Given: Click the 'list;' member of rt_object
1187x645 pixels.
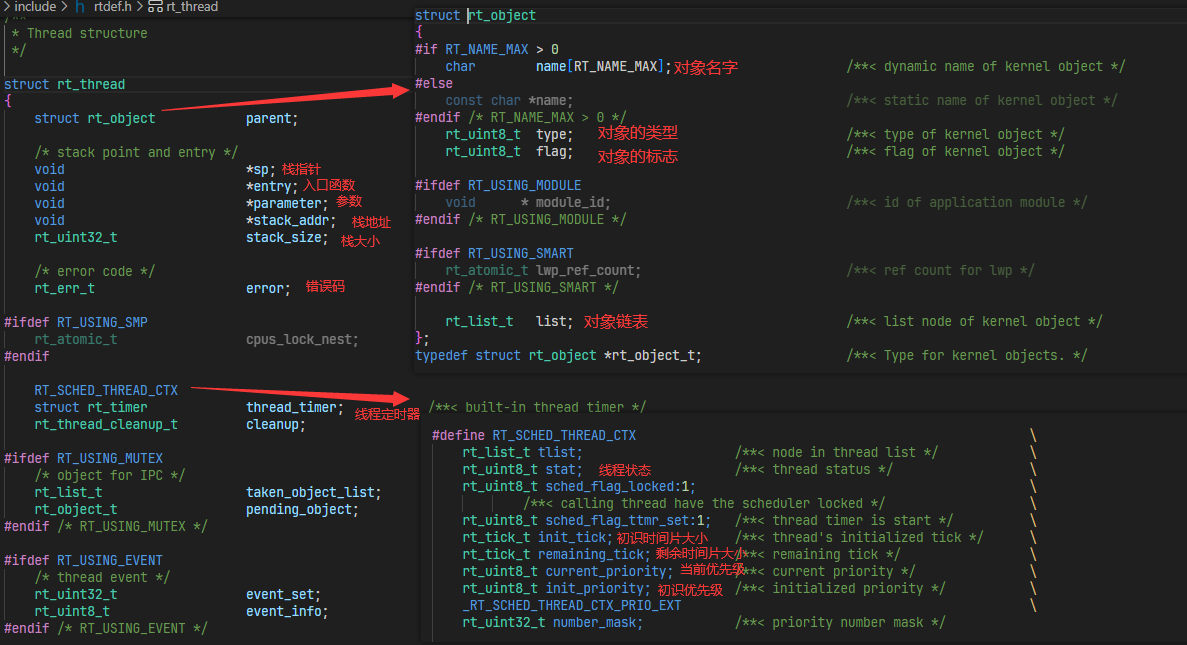Looking at the screenshot, I should coord(554,321).
